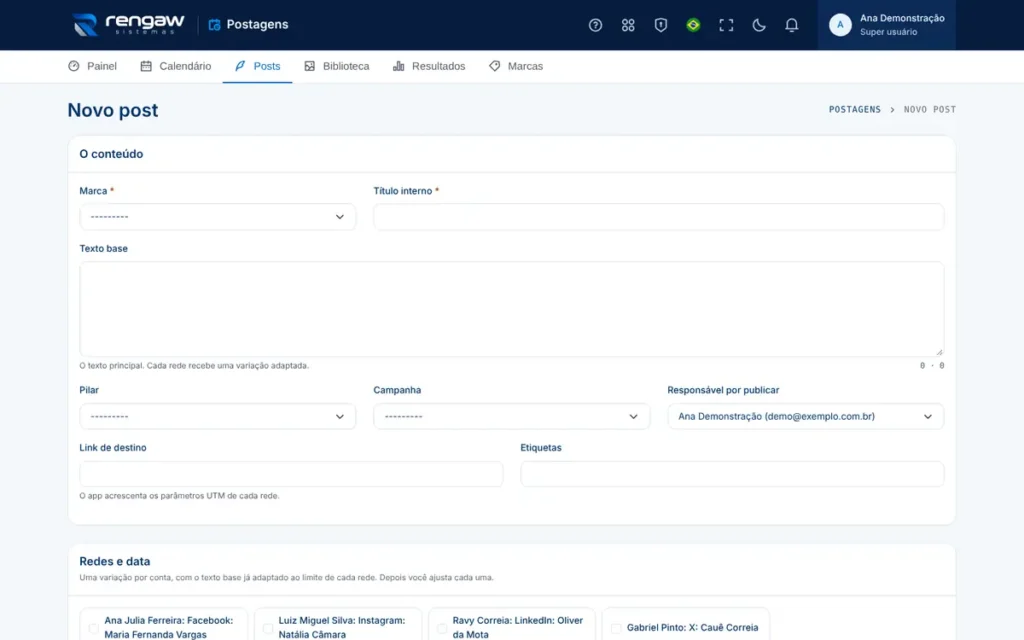
Task: Focus the Link de destino field
Action: (x=291, y=474)
